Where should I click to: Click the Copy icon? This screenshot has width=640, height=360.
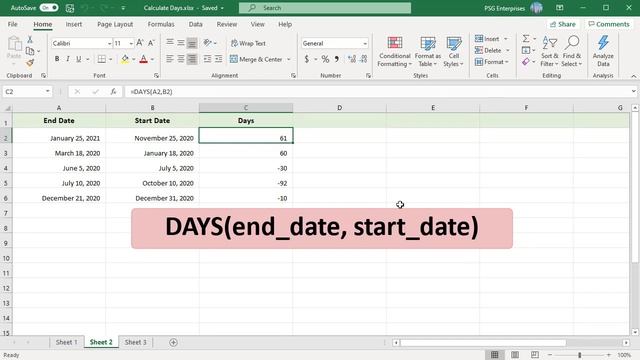tap(30, 51)
